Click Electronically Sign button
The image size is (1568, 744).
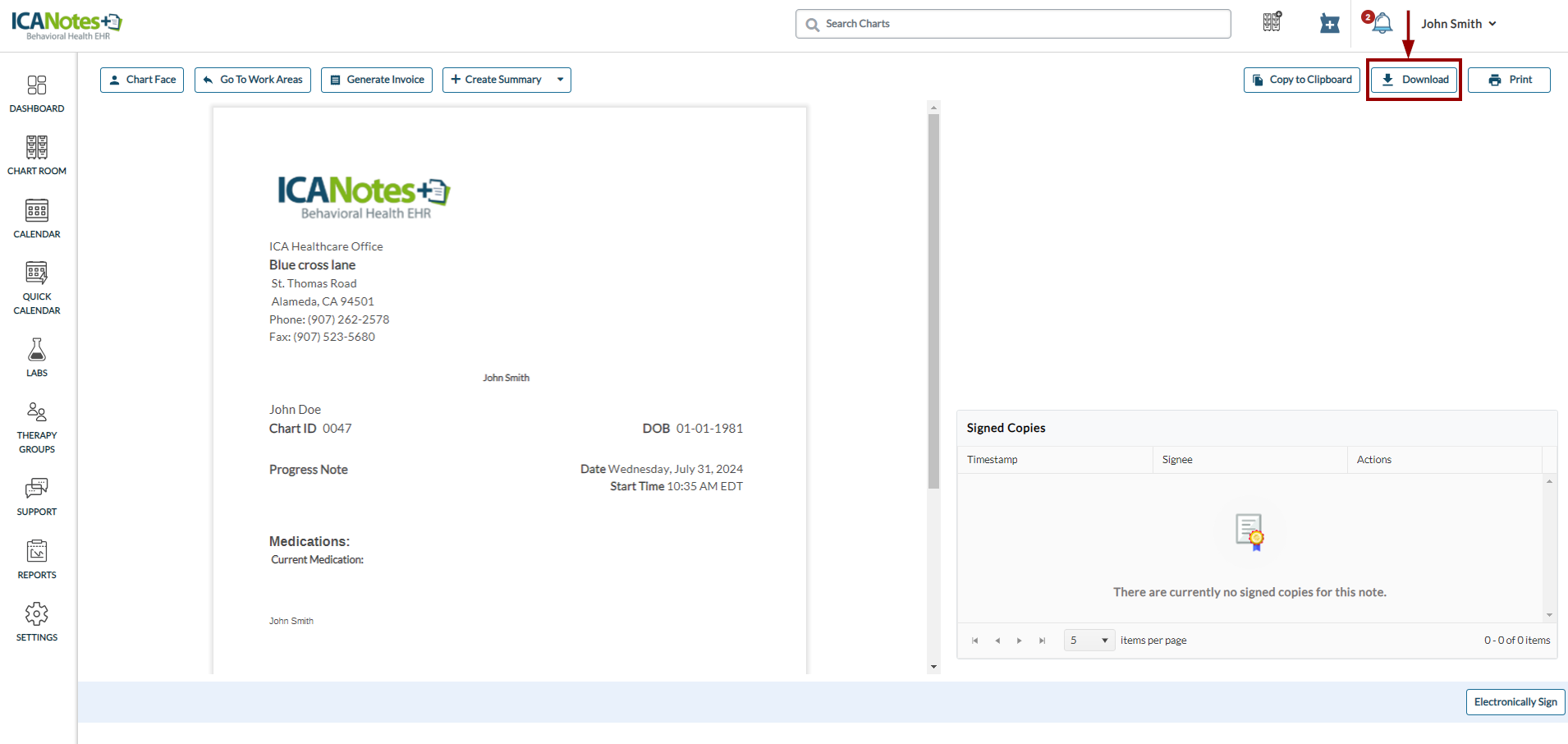1515,702
